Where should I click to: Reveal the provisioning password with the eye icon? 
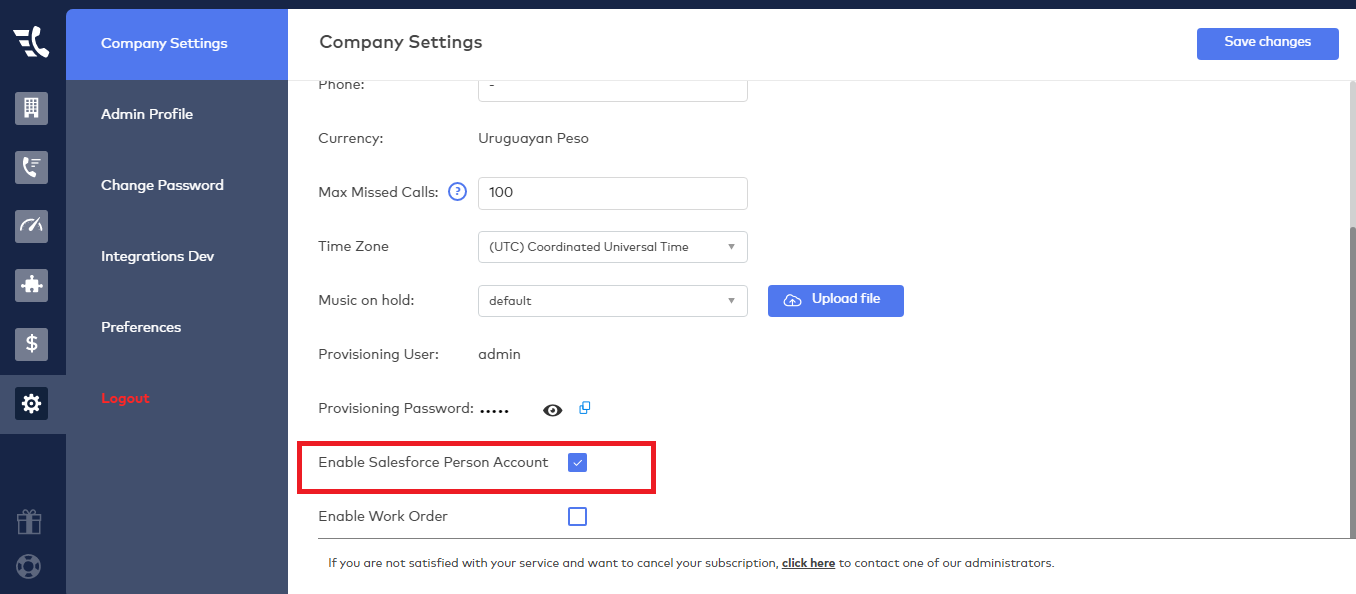coord(552,410)
